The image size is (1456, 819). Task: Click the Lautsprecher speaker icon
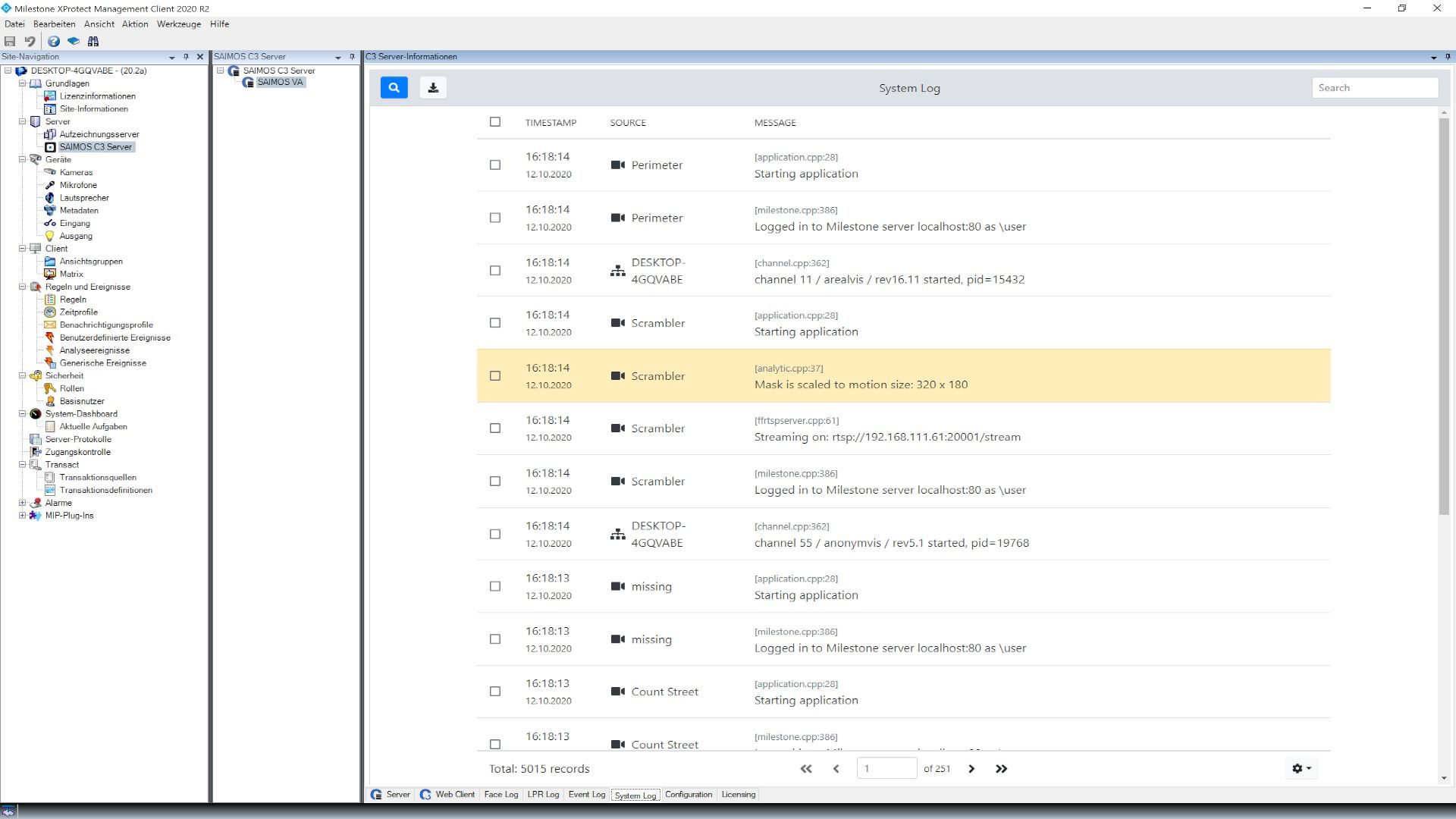coord(50,198)
